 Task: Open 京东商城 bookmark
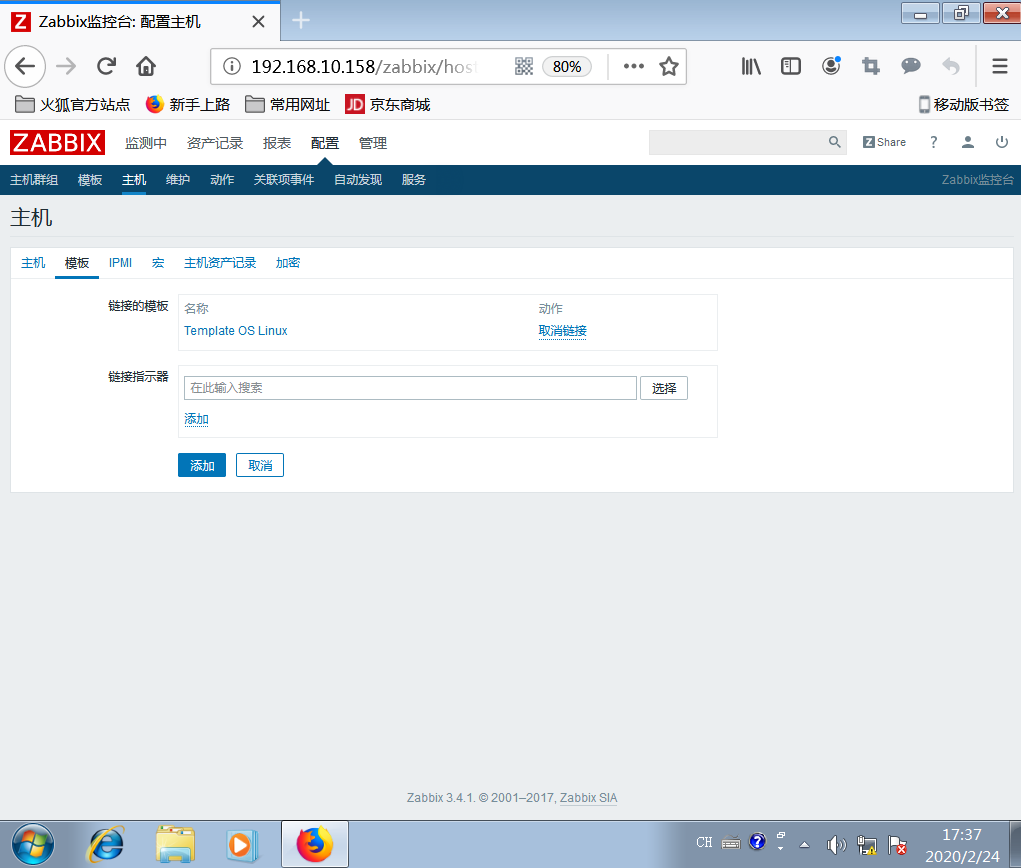click(x=388, y=104)
